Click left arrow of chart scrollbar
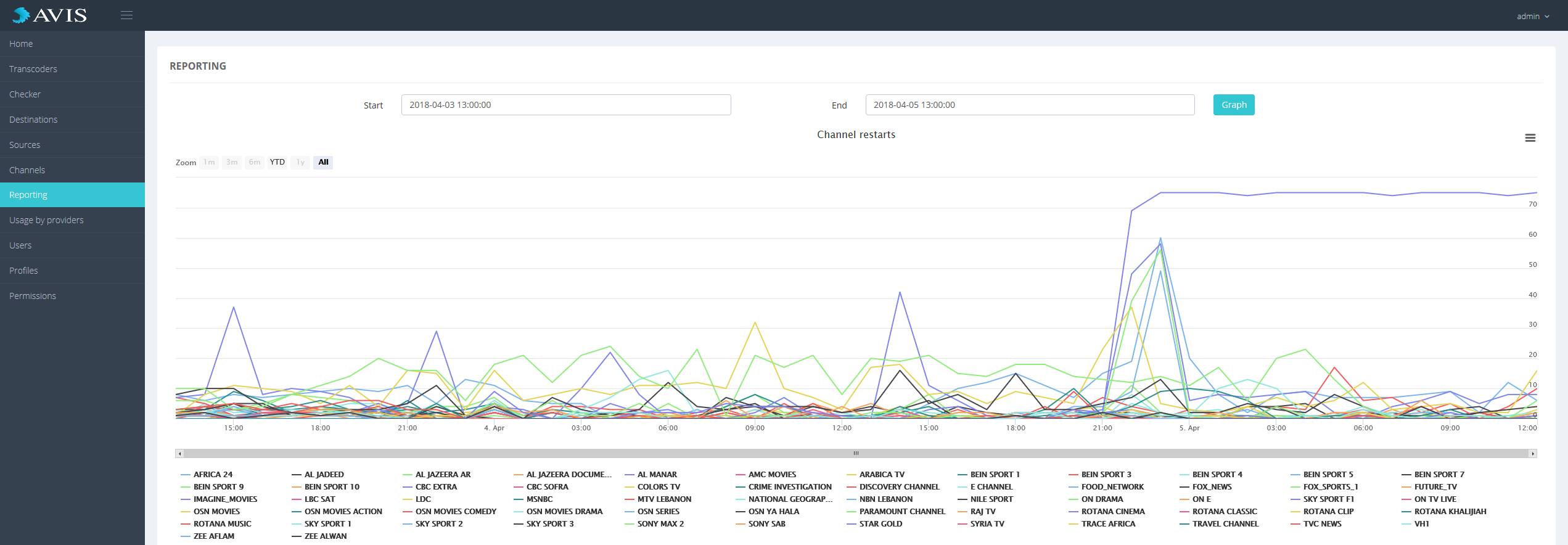1568x545 pixels. tap(180, 454)
